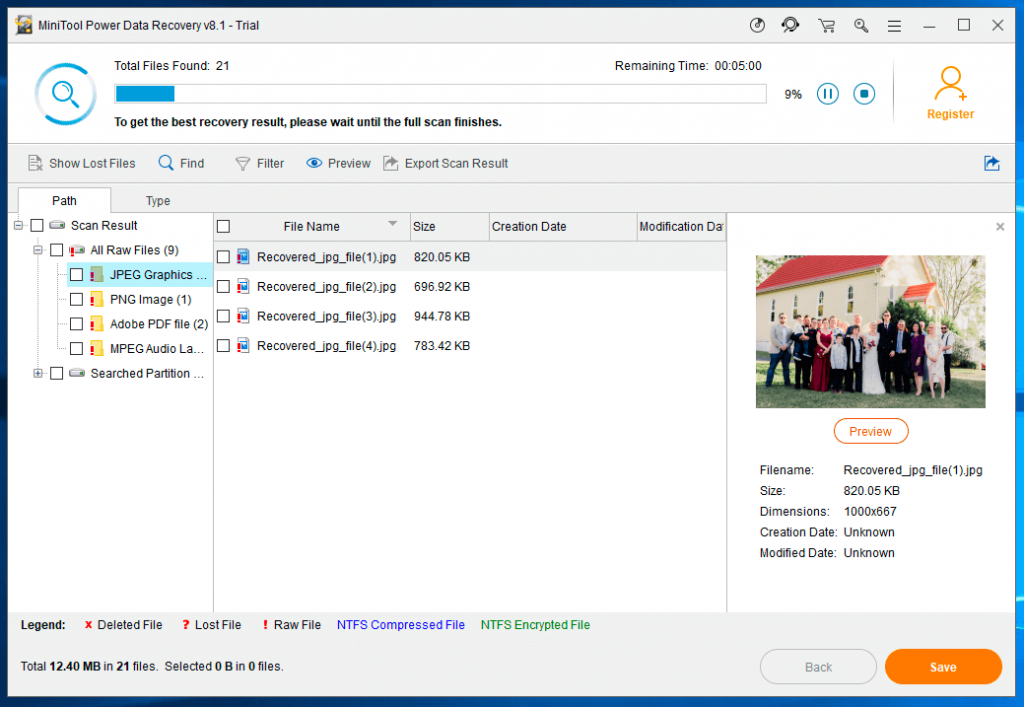Viewport: 1024px width, 707px height.
Task: Open the shopping cart icon in title bar
Action: click(826, 26)
